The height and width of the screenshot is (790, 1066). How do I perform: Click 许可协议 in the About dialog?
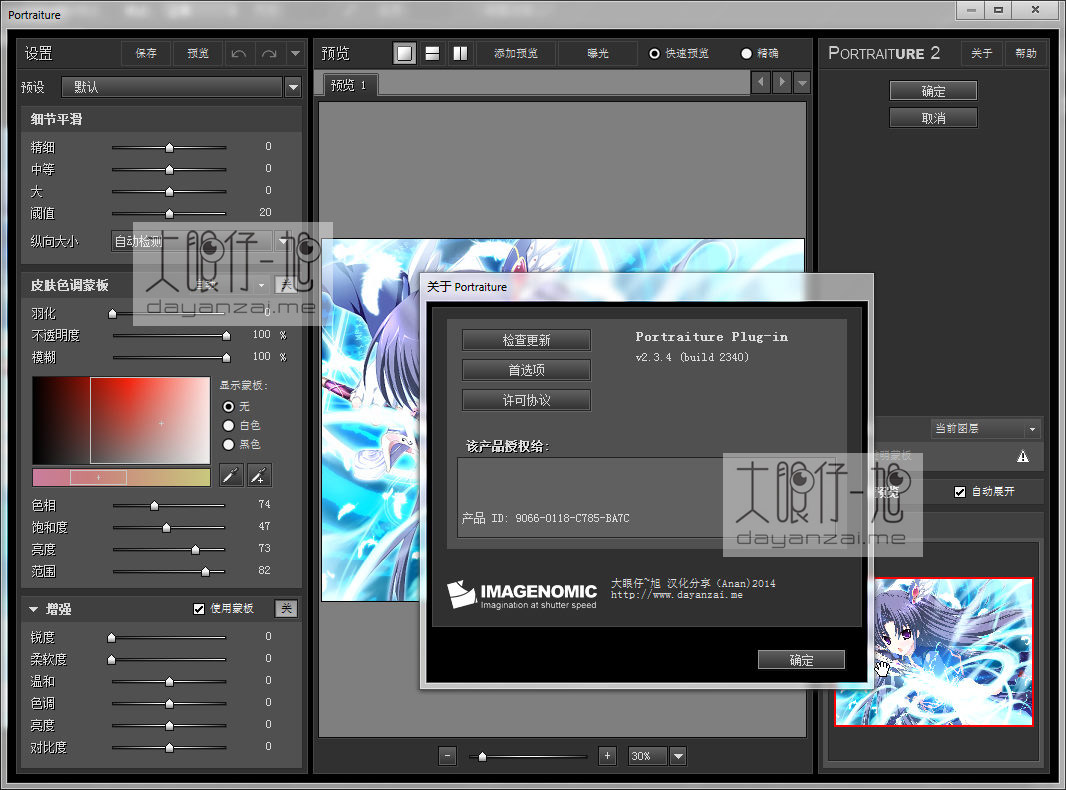[x=526, y=400]
